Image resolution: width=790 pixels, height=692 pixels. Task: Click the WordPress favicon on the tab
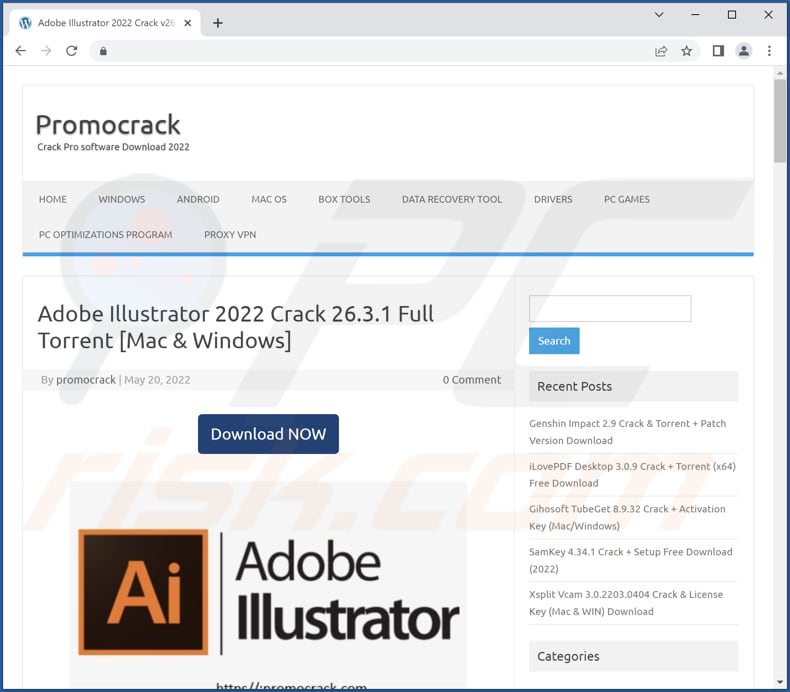point(25,23)
